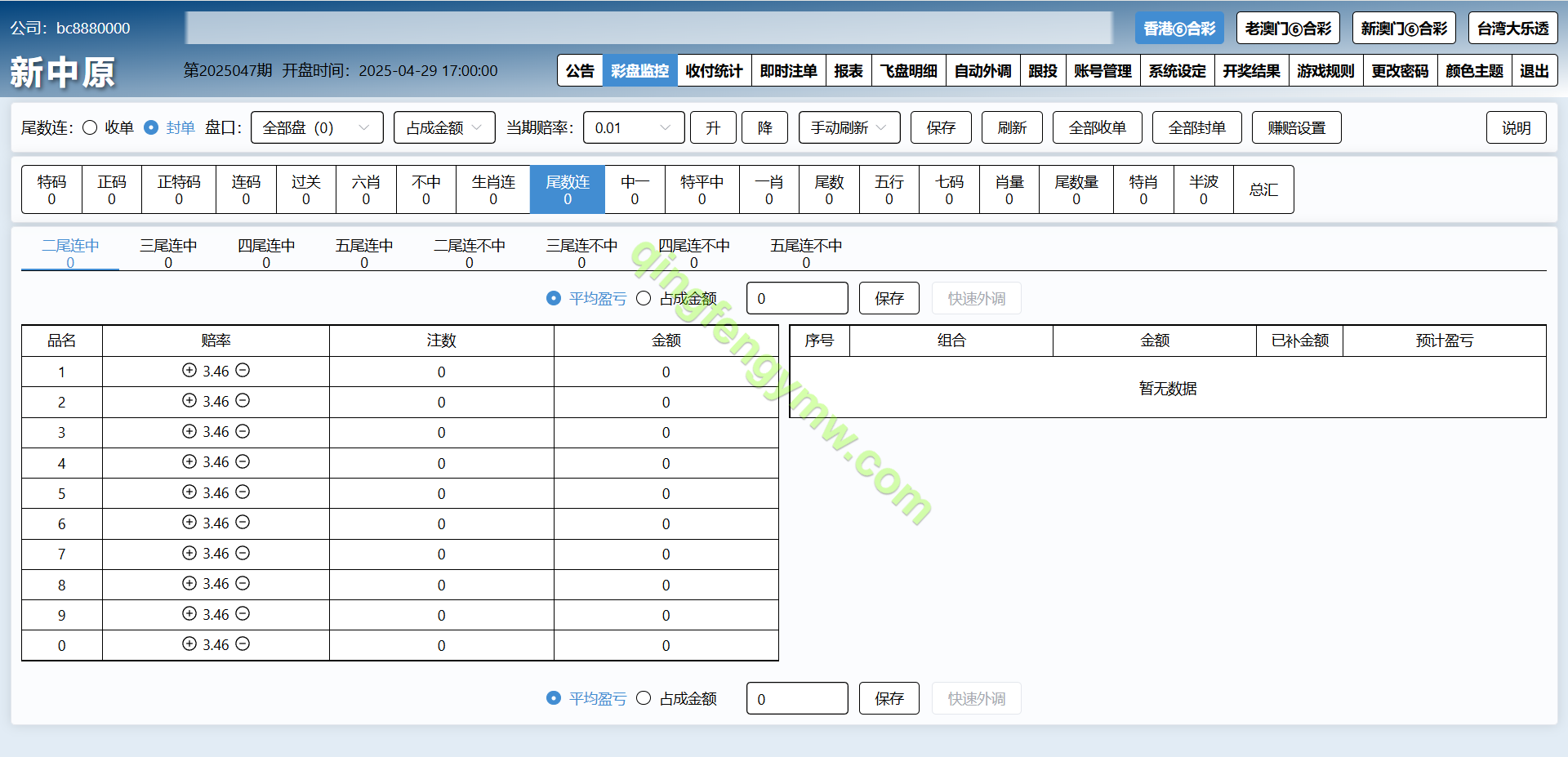Increase row 5 odds with plus icon

click(x=189, y=492)
